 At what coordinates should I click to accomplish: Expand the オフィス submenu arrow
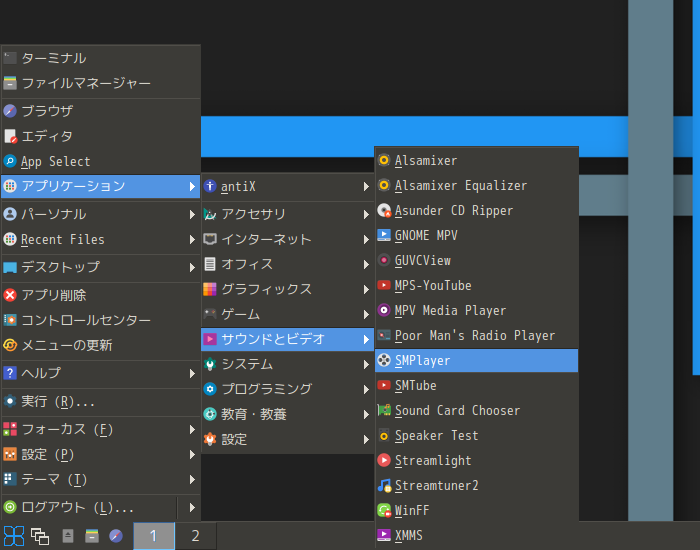(x=366, y=264)
